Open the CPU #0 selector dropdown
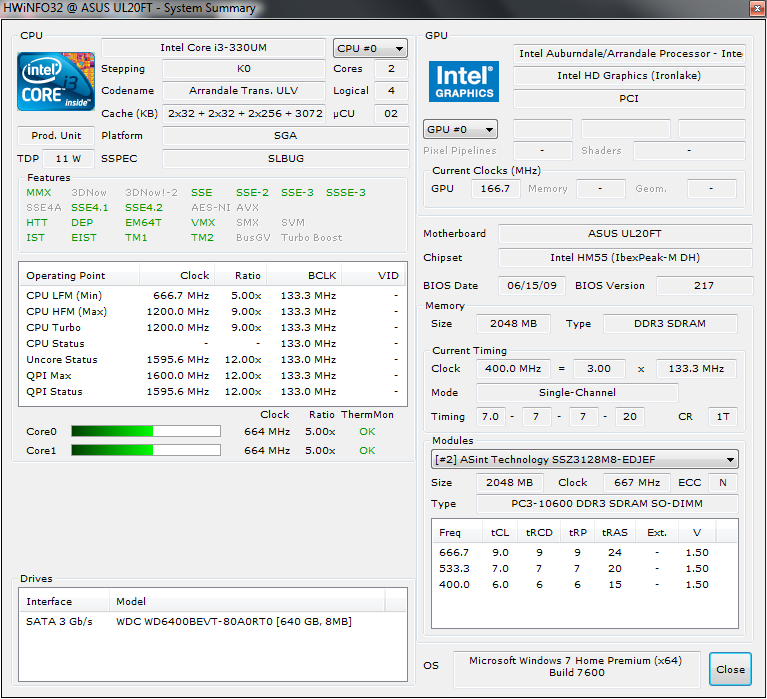This screenshot has width=767, height=699. click(x=370, y=48)
